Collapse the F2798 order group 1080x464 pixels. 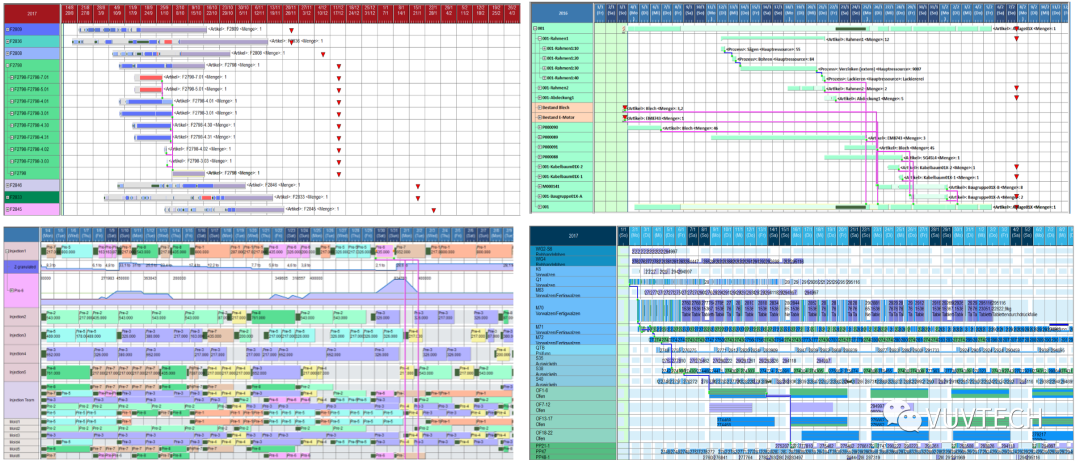pos(9,65)
